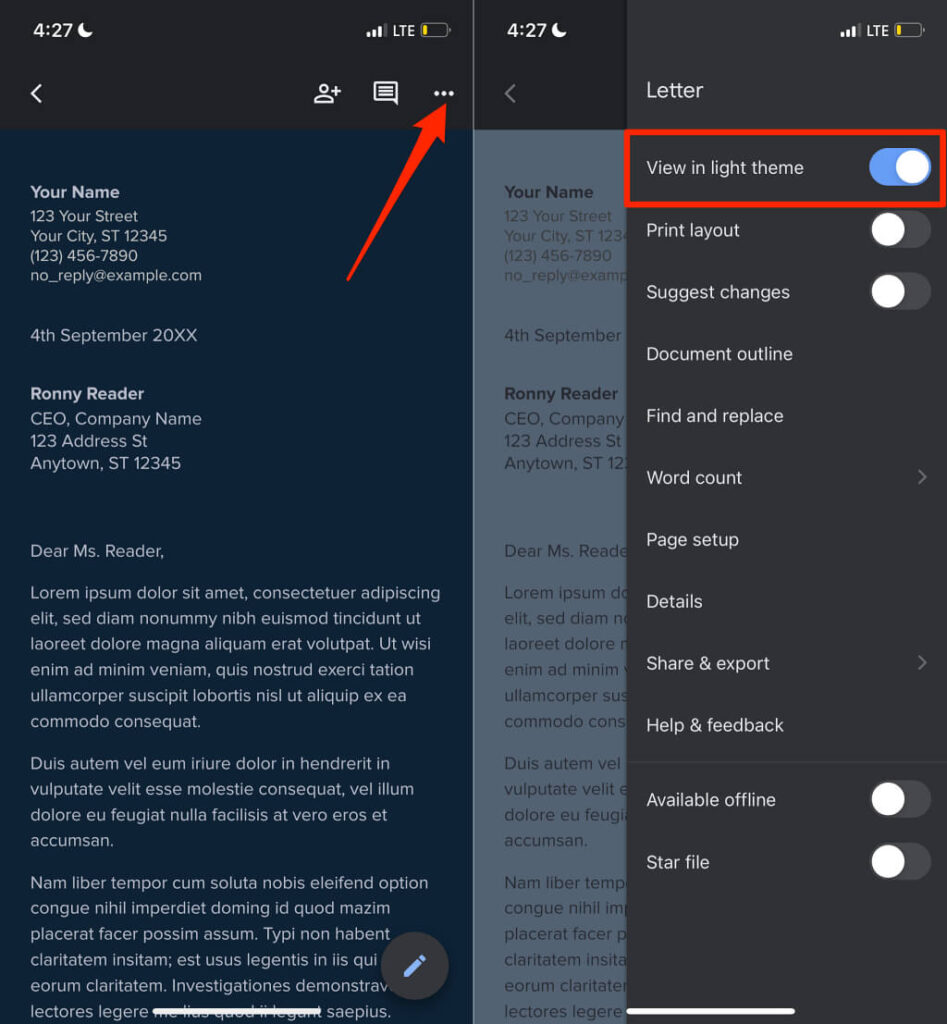This screenshot has width=947, height=1024.
Task: Disable the View in light theme switch
Action: [x=900, y=167]
